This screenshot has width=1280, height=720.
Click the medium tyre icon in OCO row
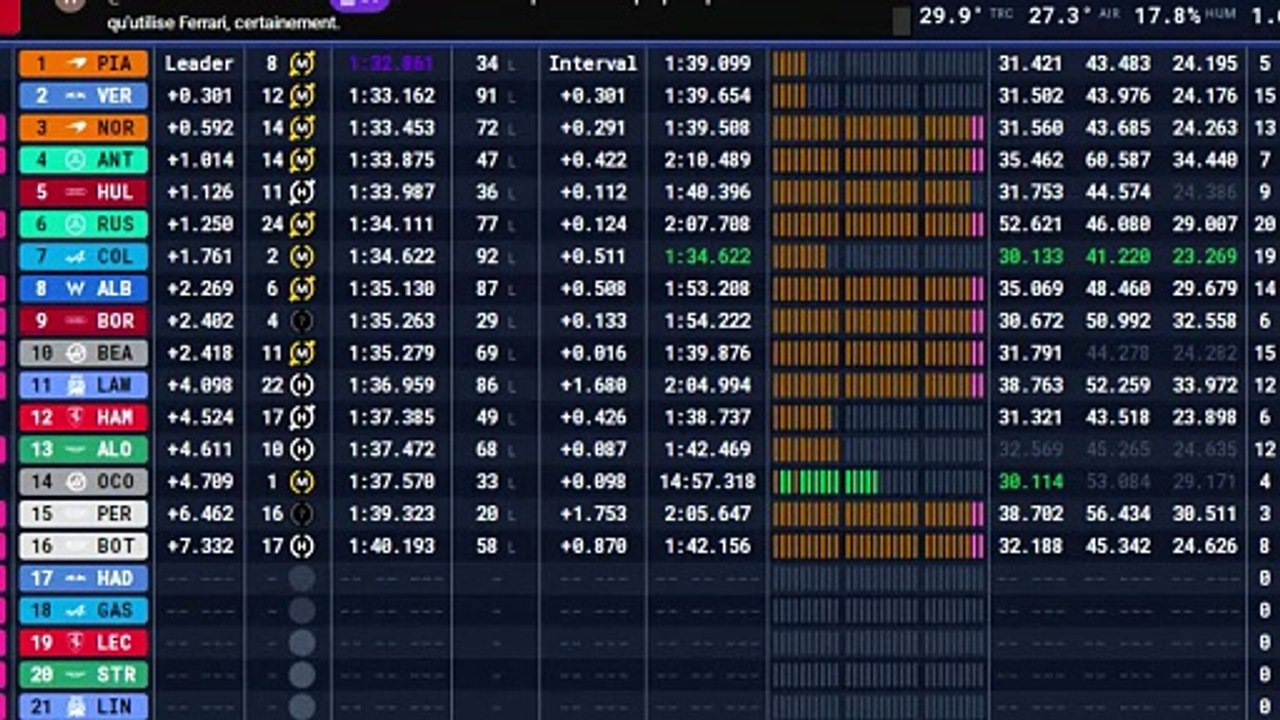(302, 482)
